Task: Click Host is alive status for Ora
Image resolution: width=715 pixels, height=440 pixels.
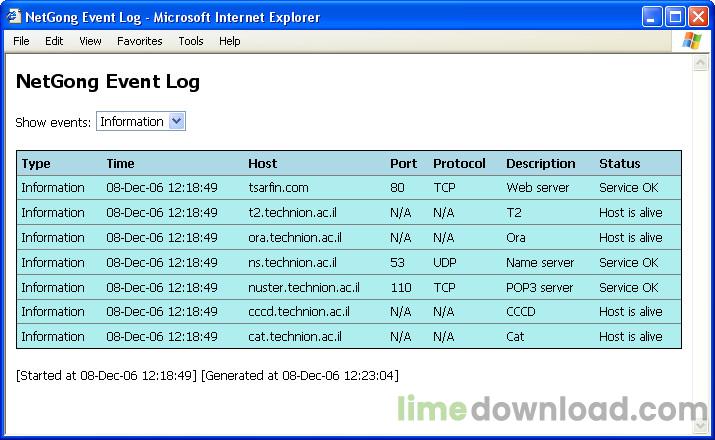Action: [631, 238]
